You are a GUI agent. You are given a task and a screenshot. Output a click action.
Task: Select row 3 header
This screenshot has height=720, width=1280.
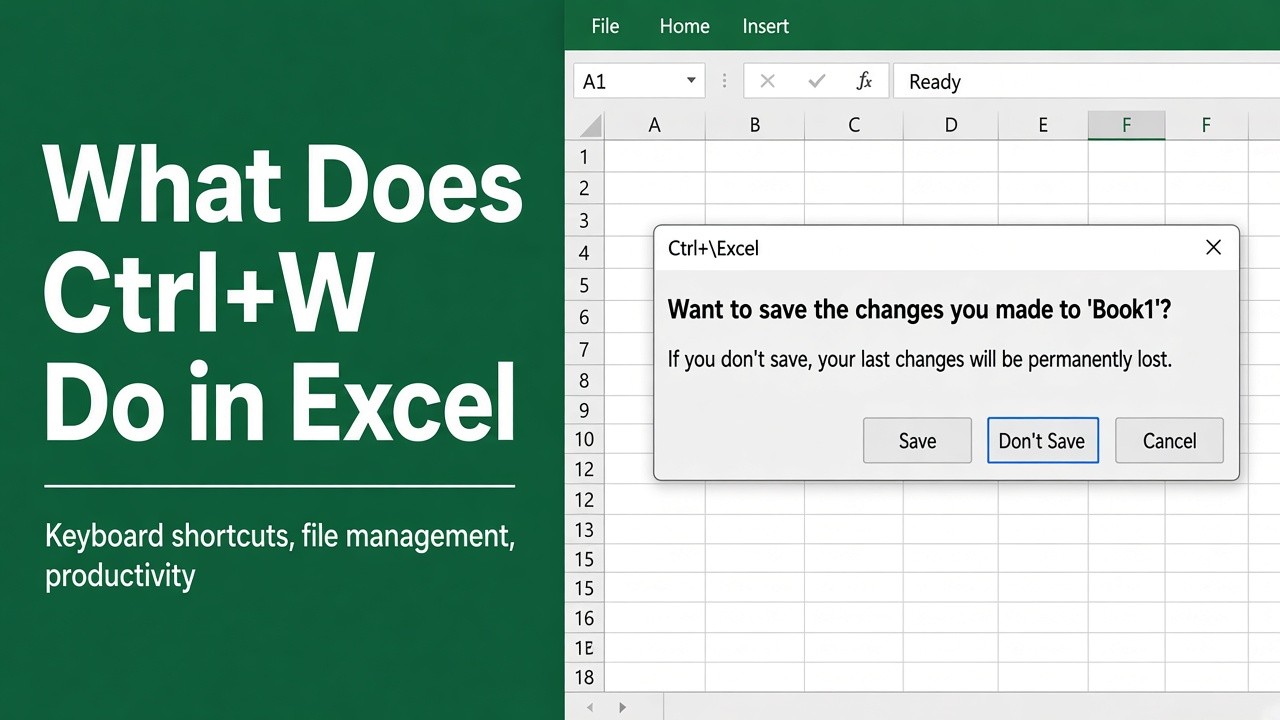[585, 221]
